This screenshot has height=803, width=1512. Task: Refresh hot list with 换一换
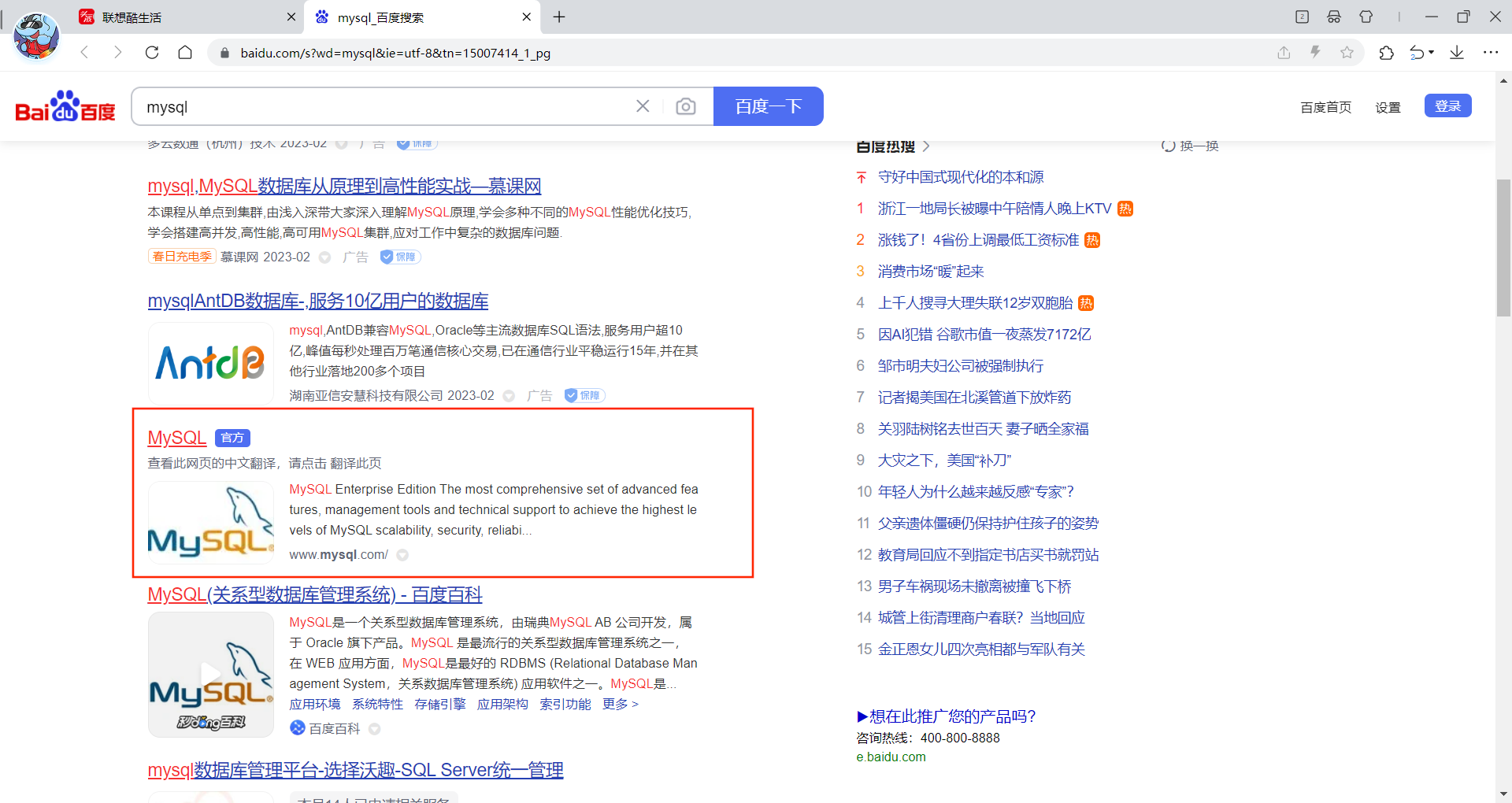click(x=1191, y=146)
